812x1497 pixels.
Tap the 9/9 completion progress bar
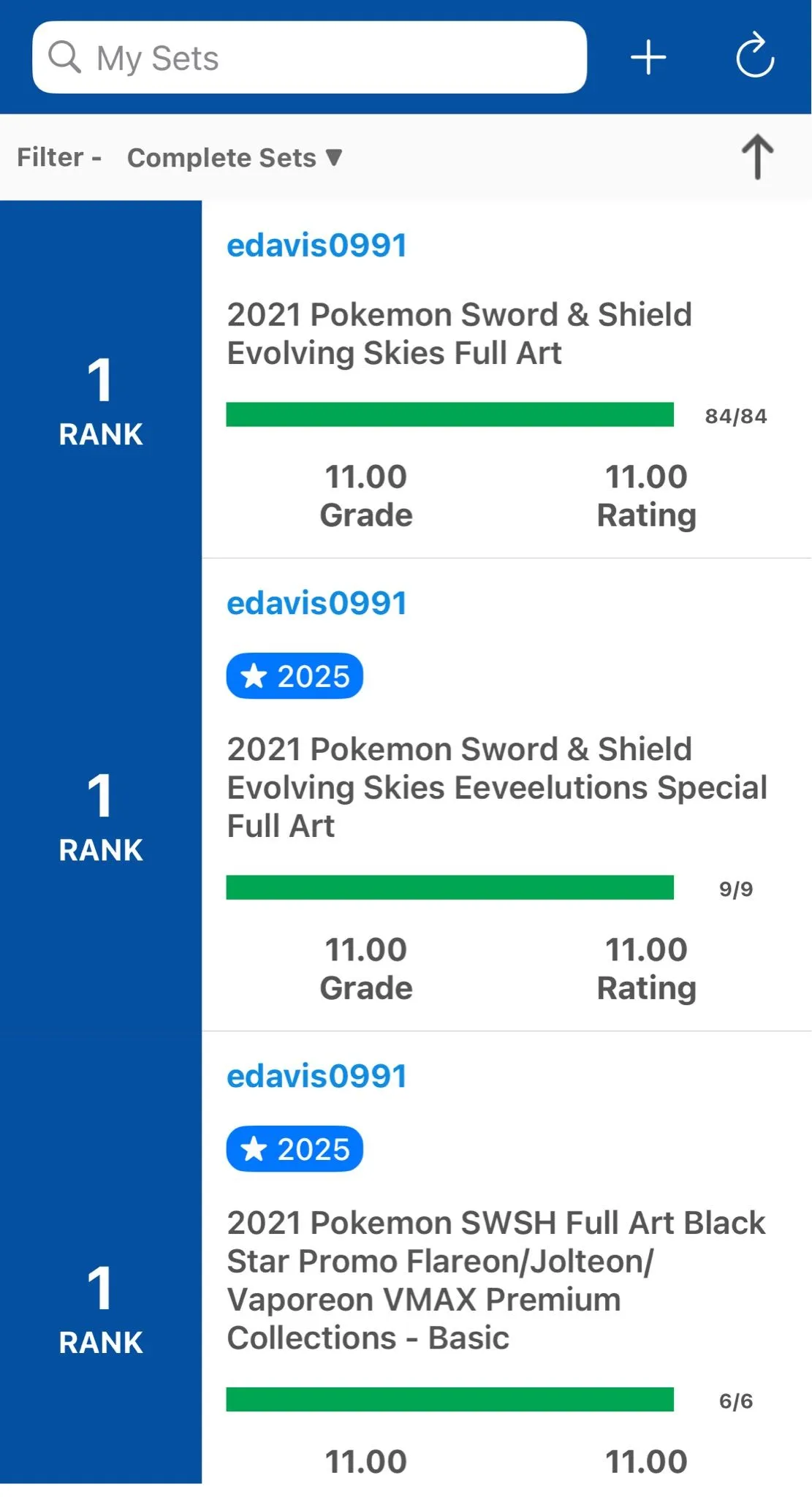(x=449, y=887)
